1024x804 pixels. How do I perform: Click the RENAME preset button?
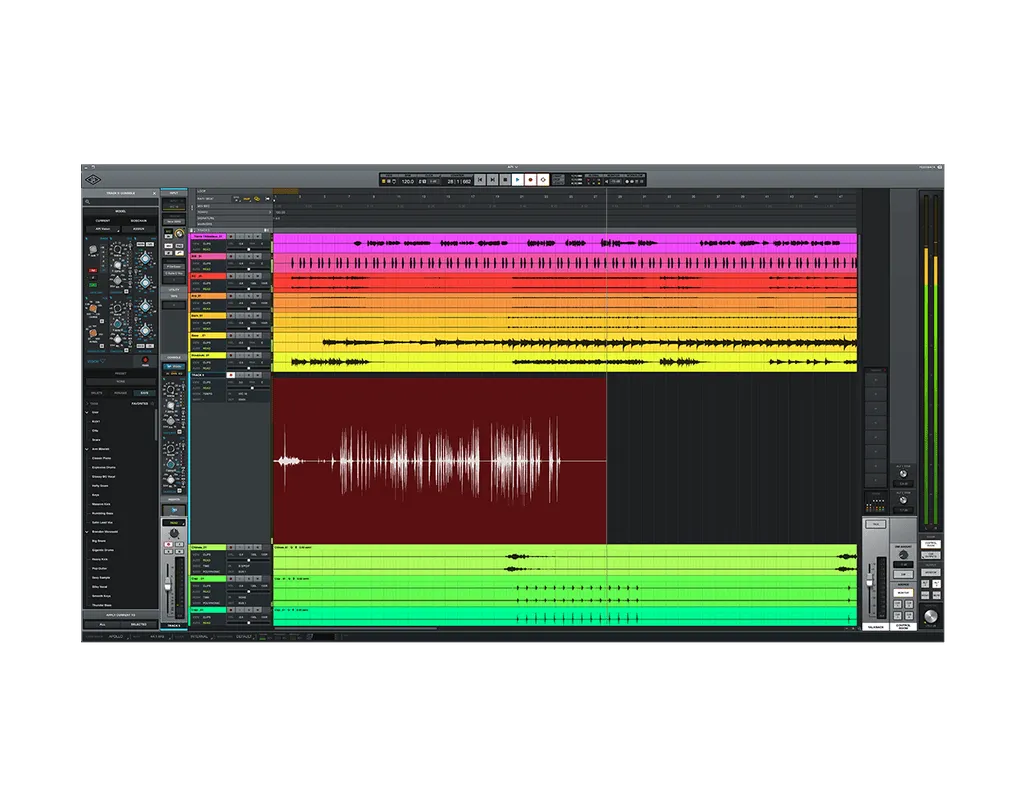pos(120,393)
